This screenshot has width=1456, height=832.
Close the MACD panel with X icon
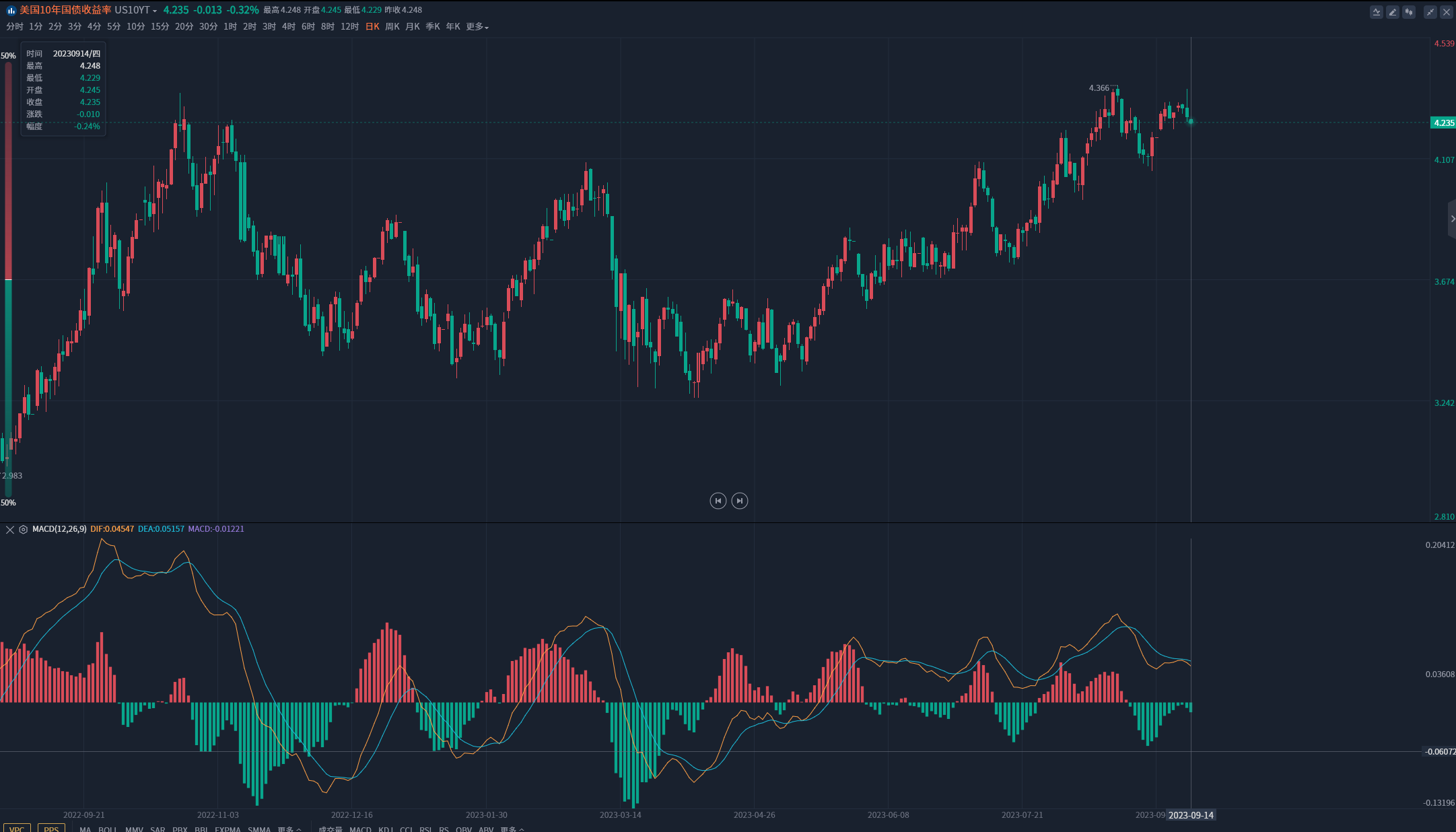pyautogui.click(x=10, y=530)
